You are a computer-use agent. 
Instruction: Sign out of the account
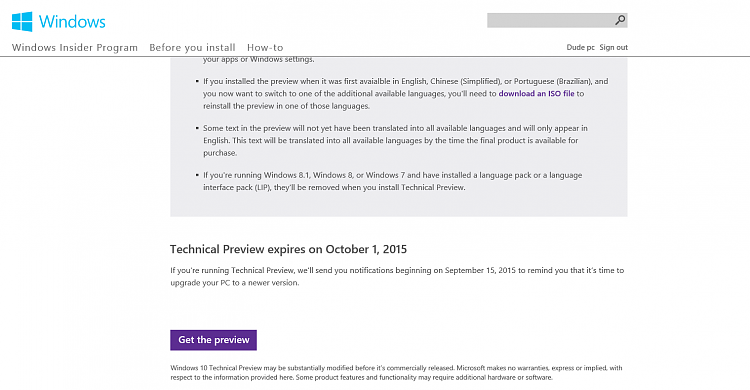click(613, 47)
